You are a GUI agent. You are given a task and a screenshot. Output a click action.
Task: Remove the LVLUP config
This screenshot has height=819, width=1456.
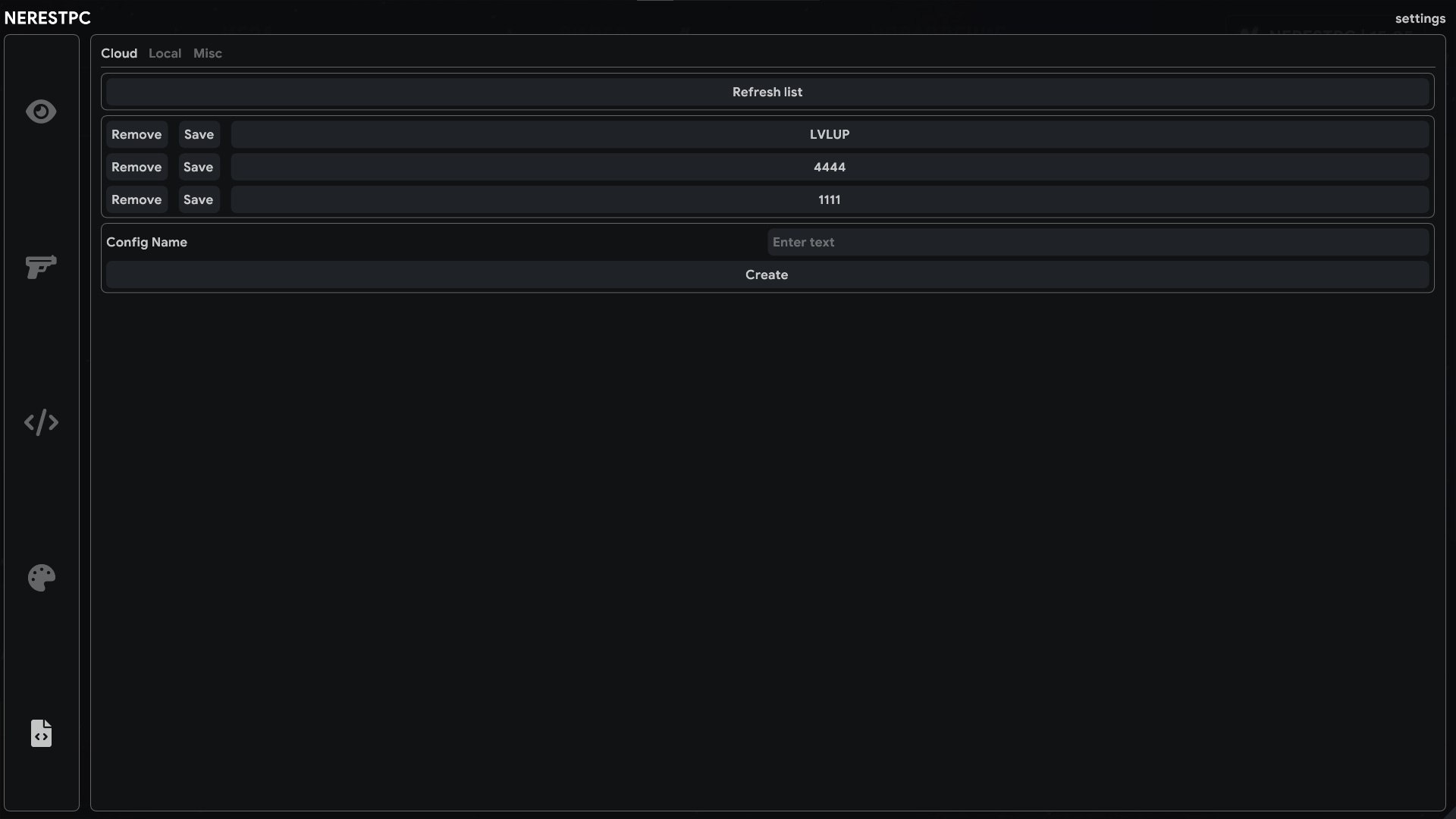coord(136,134)
